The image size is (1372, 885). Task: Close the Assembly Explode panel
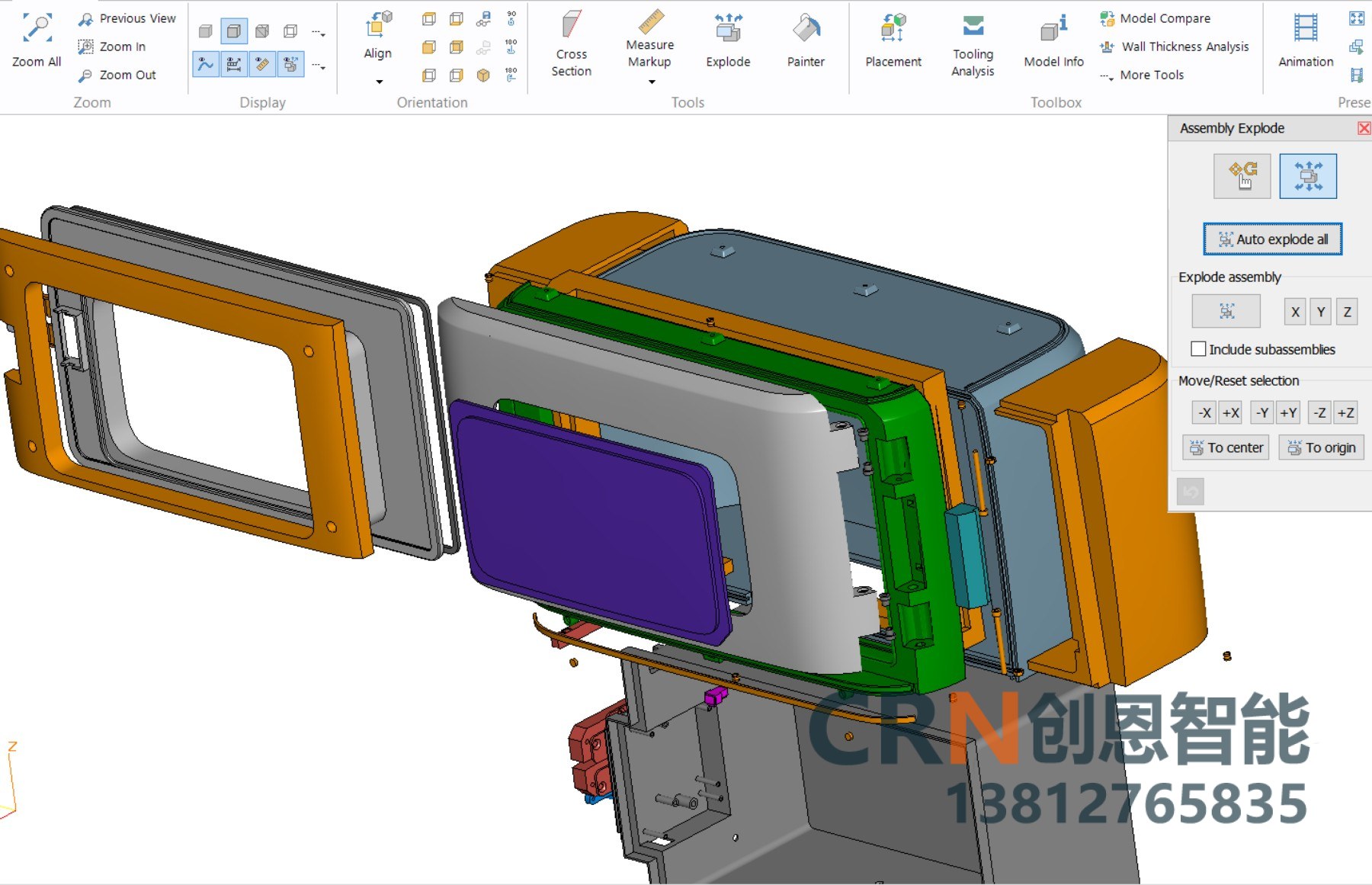tap(1364, 128)
